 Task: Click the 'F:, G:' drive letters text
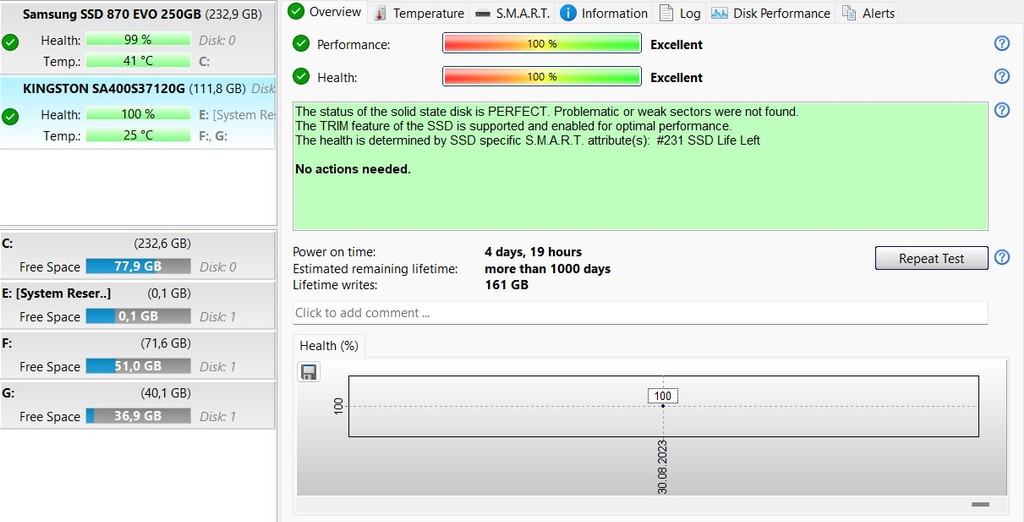tap(213, 136)
